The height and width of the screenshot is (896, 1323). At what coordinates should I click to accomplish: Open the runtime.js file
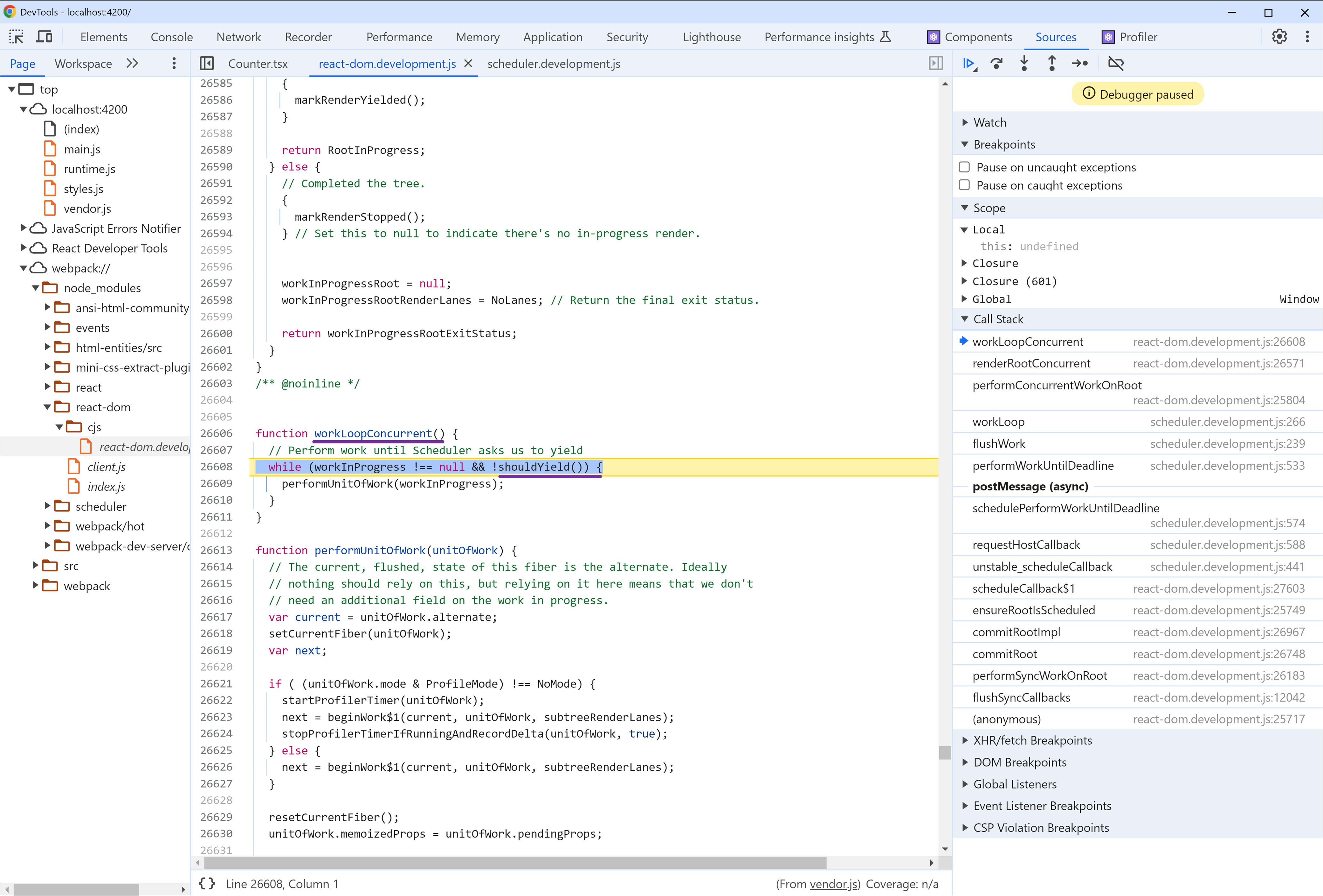click(x=89, y=169)
